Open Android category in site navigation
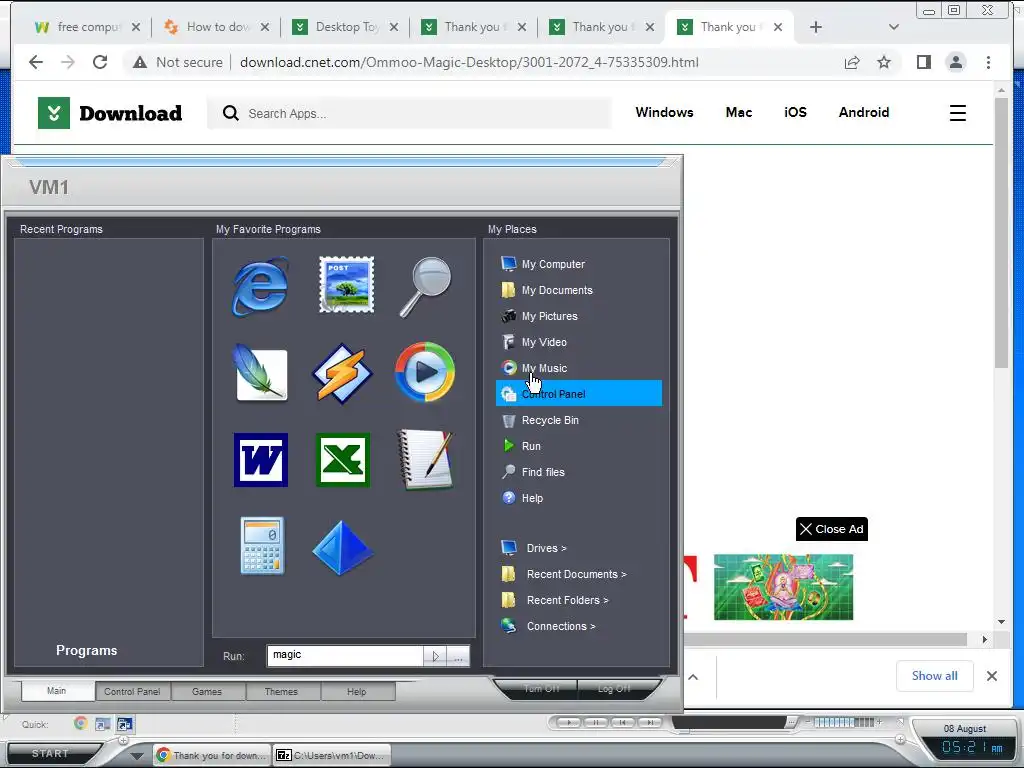The height and width of the screenshot is (768, 1024). point(864,112)
